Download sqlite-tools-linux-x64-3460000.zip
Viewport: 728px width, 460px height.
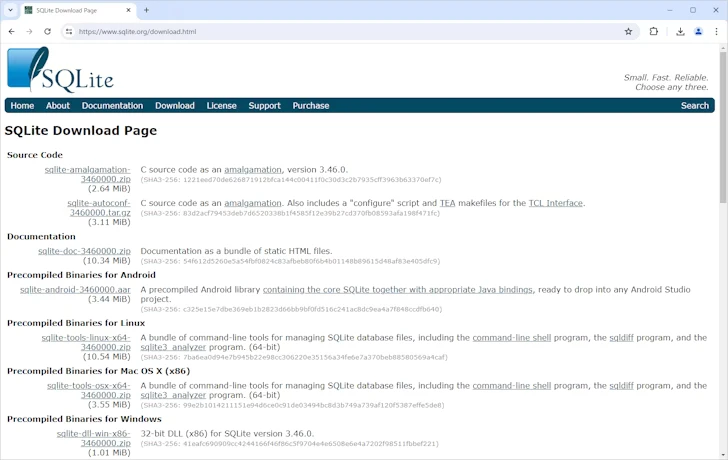pos(86,343)
